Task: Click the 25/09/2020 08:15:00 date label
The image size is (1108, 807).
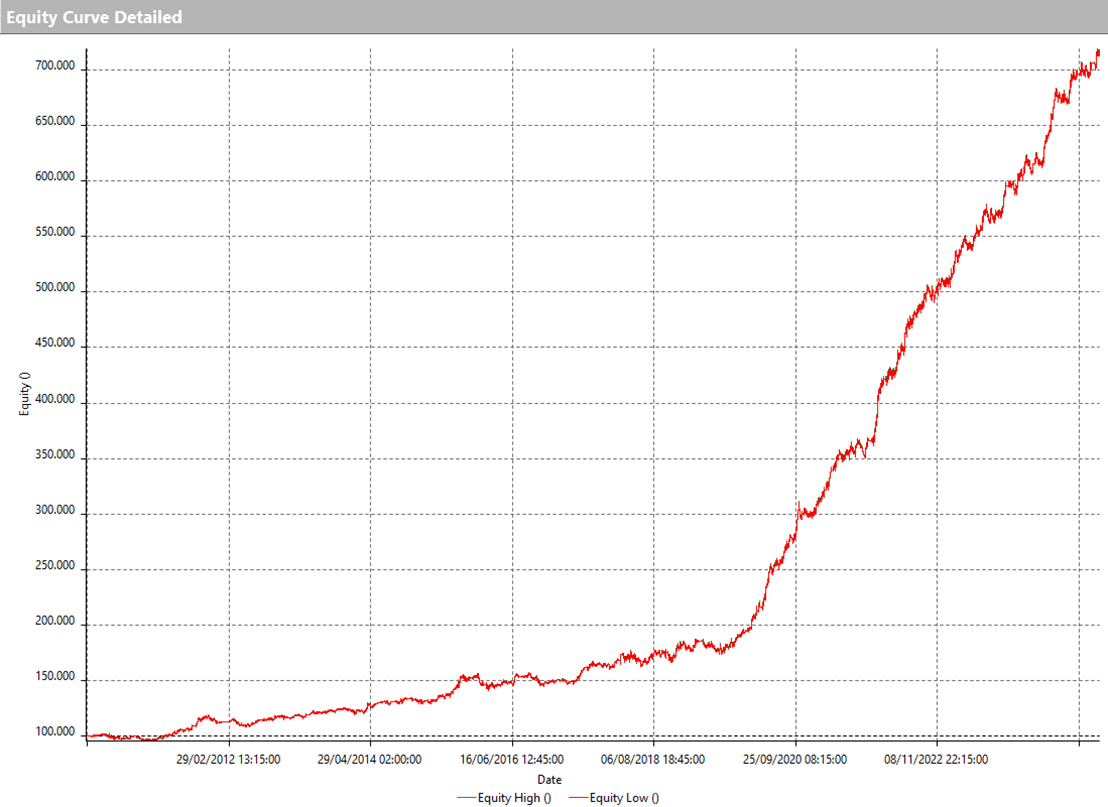Action: pyautogui.click(x=796, y=760)
